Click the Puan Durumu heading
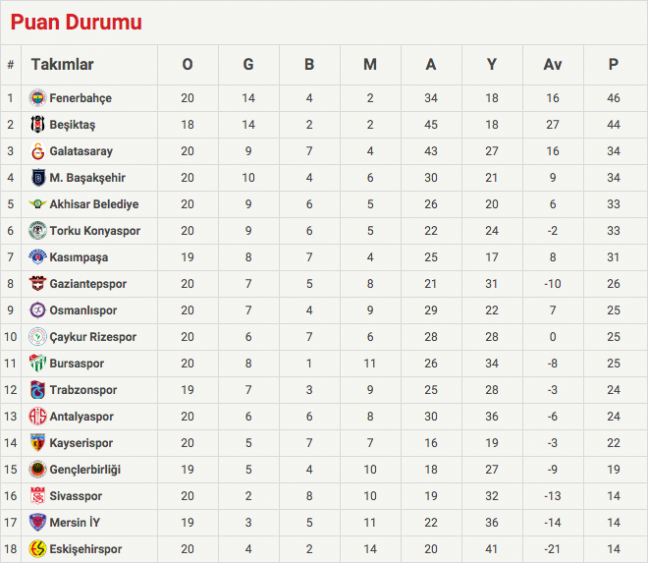 (76, 22)
